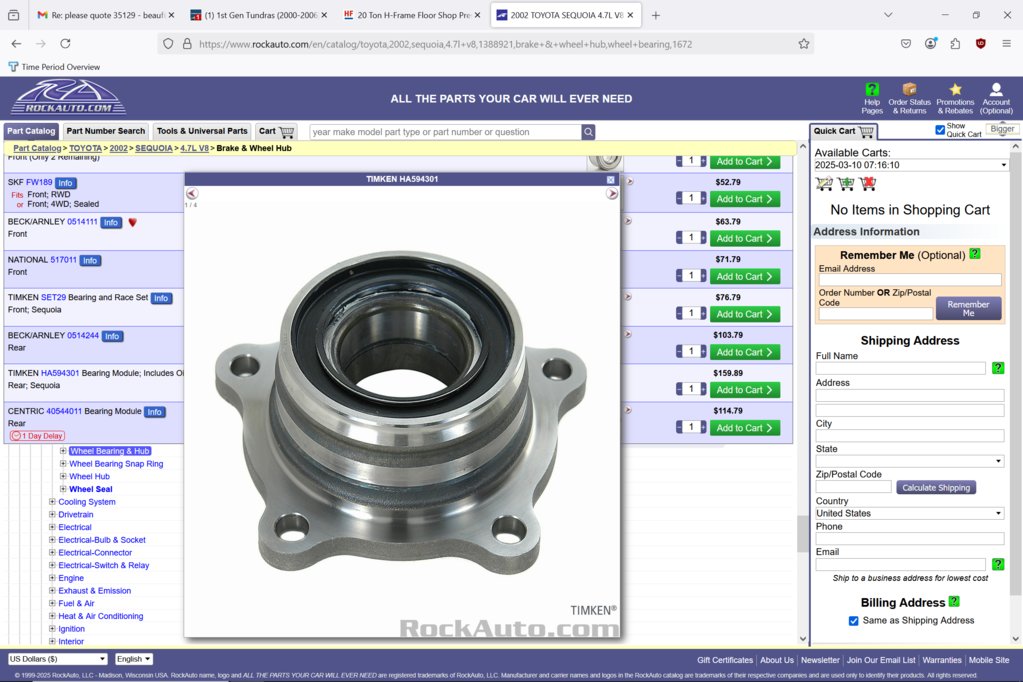
Task: Click the green help icon beside Full Name
Action: [x=998, y=368]
